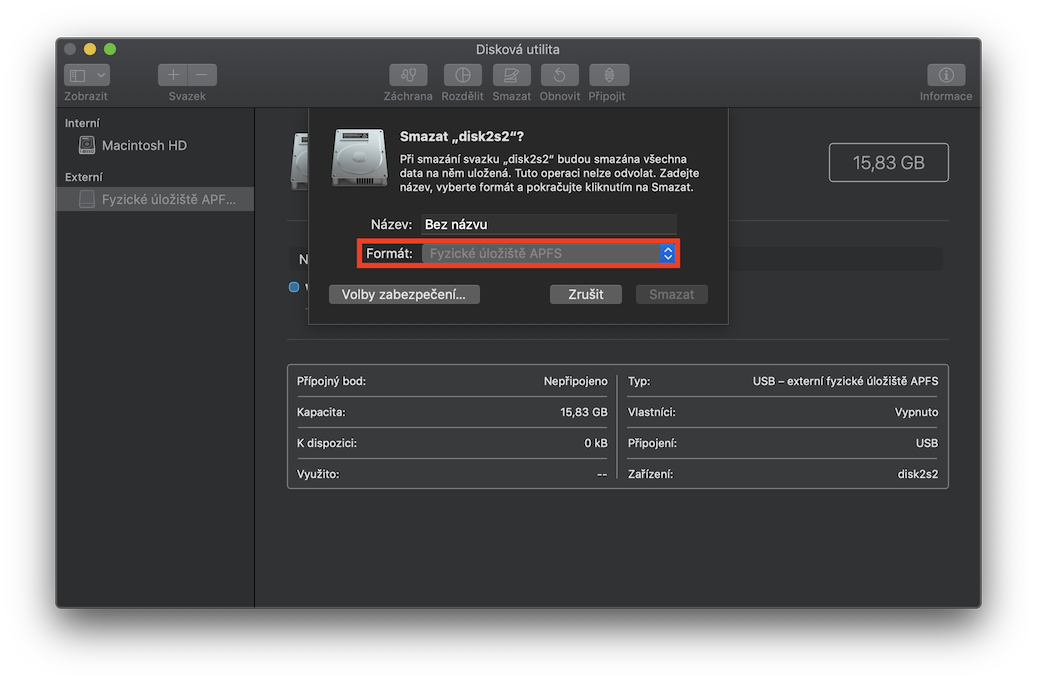Click the K dispozici value 0 kB
Screen dimensions: 1037x682
click(x=595, y=443)
